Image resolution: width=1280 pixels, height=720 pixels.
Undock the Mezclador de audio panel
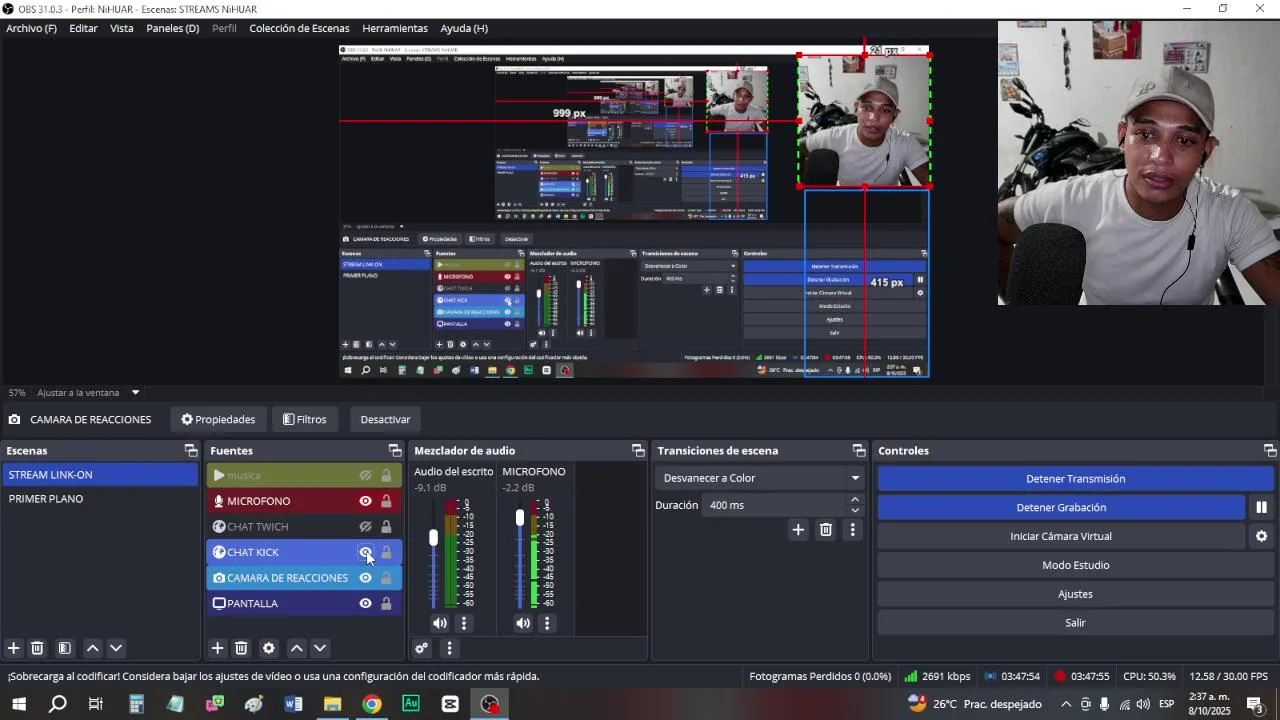(638, 451)
